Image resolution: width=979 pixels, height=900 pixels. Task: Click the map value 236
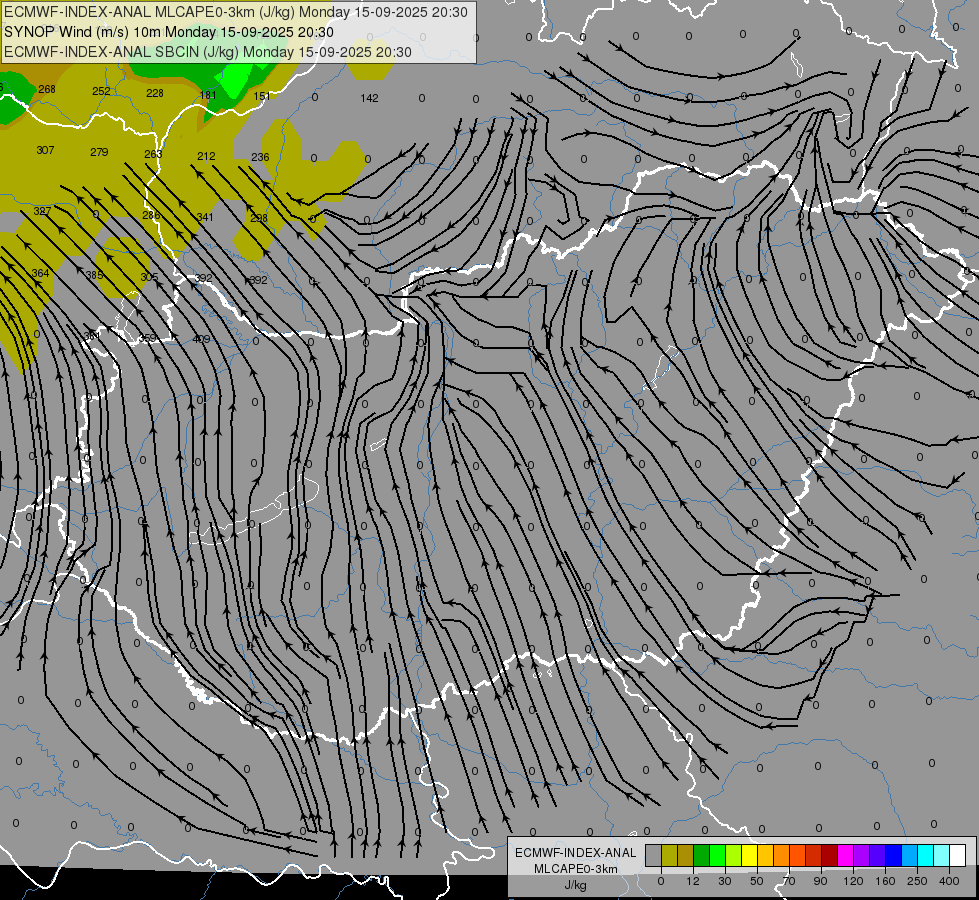click(260, 157)
